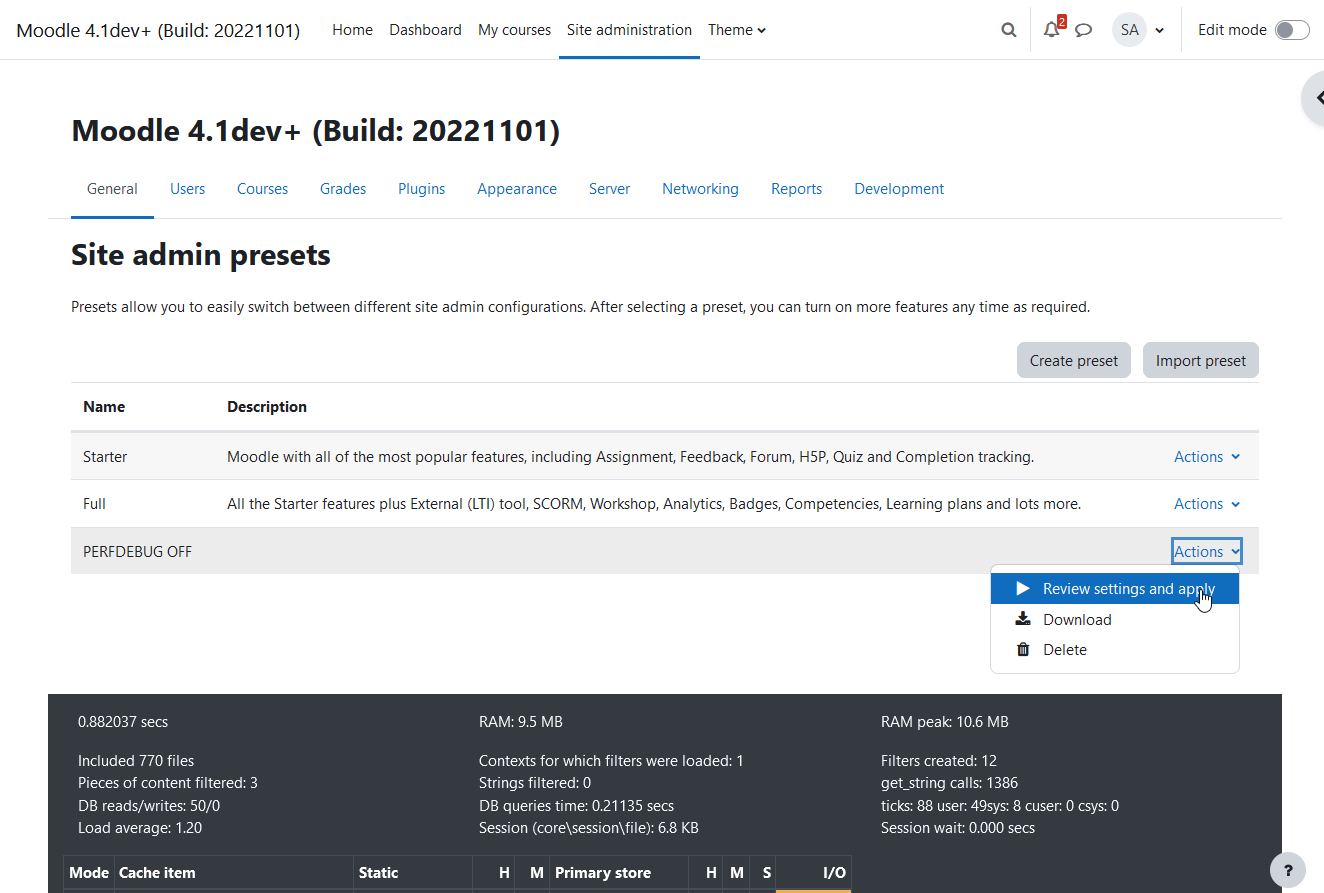Switch to the Reports tab
The width and height of the screenshot is (1324, 893).
pos(796,188)
